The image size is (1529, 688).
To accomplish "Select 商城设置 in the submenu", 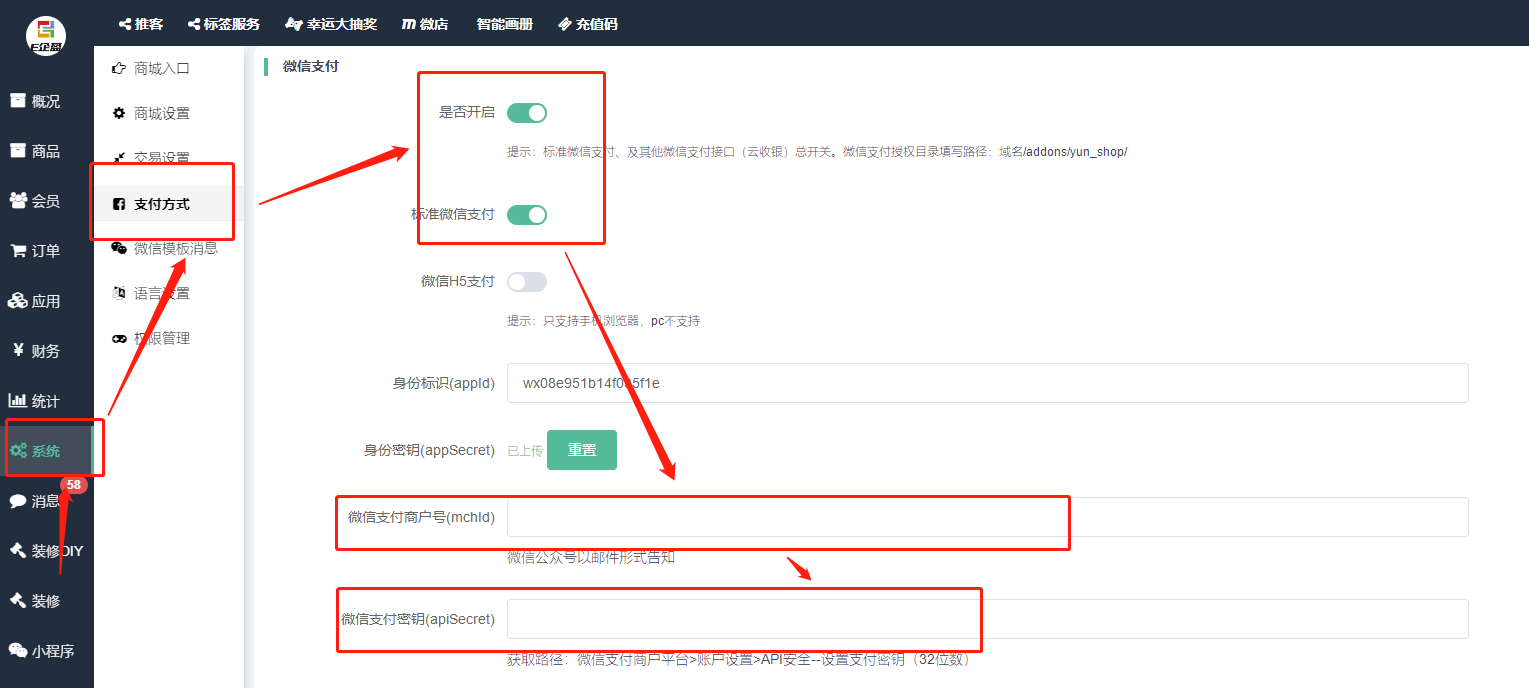I will 161,114.
